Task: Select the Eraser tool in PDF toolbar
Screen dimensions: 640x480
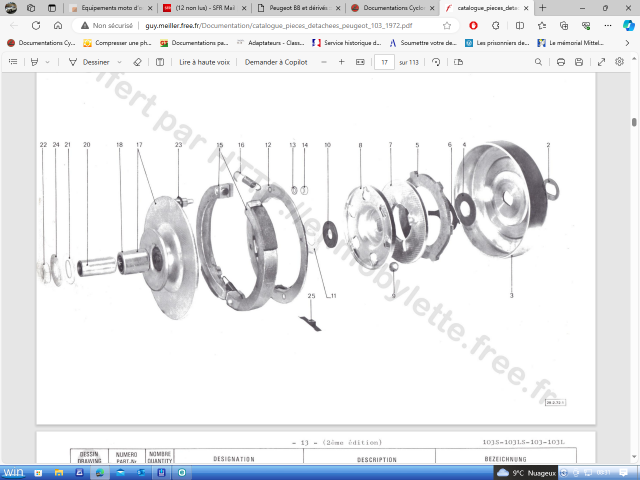Action: coord(137,62)
